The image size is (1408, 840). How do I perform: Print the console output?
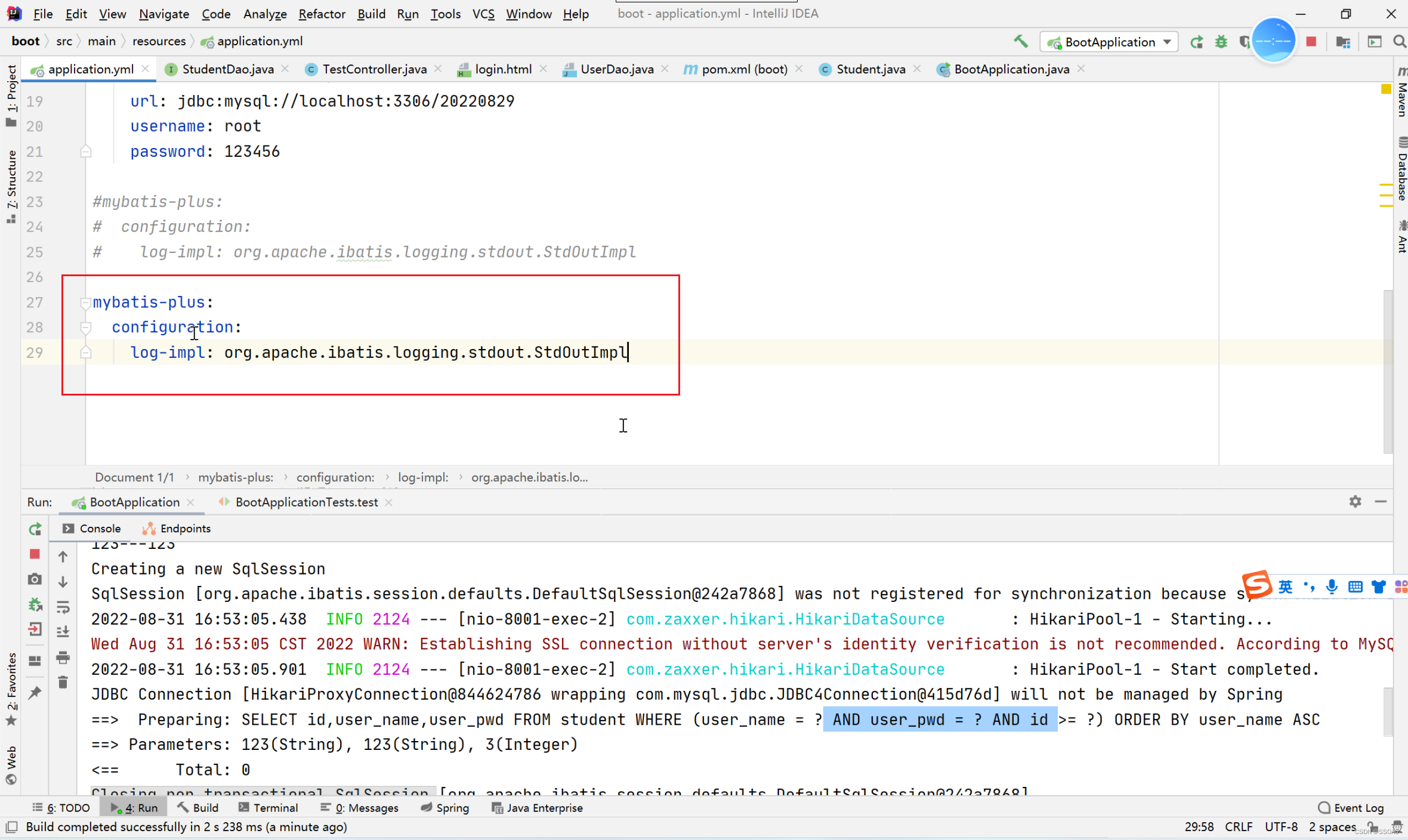coord(63,657)
